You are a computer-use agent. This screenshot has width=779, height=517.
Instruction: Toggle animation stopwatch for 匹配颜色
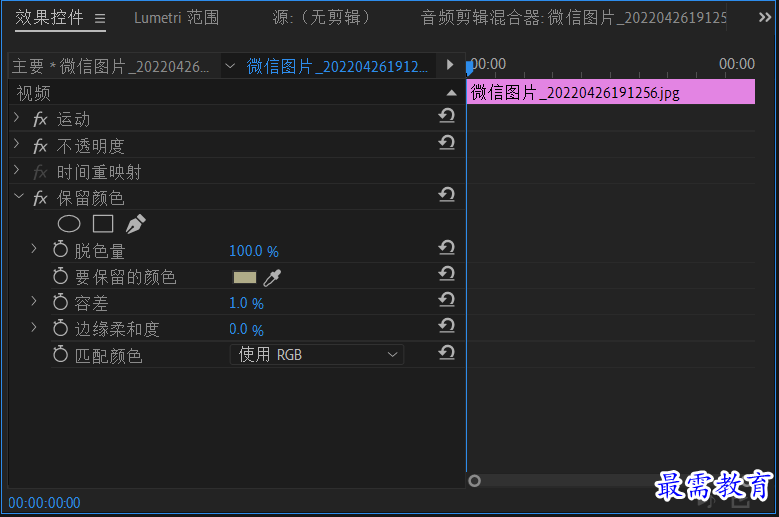click(x=61, y=355)
